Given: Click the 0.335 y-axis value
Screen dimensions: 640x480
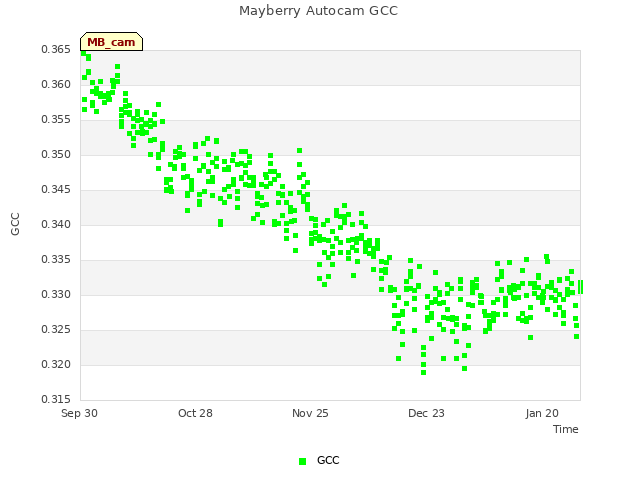Looking at the screenshot, I should [56, 260].
